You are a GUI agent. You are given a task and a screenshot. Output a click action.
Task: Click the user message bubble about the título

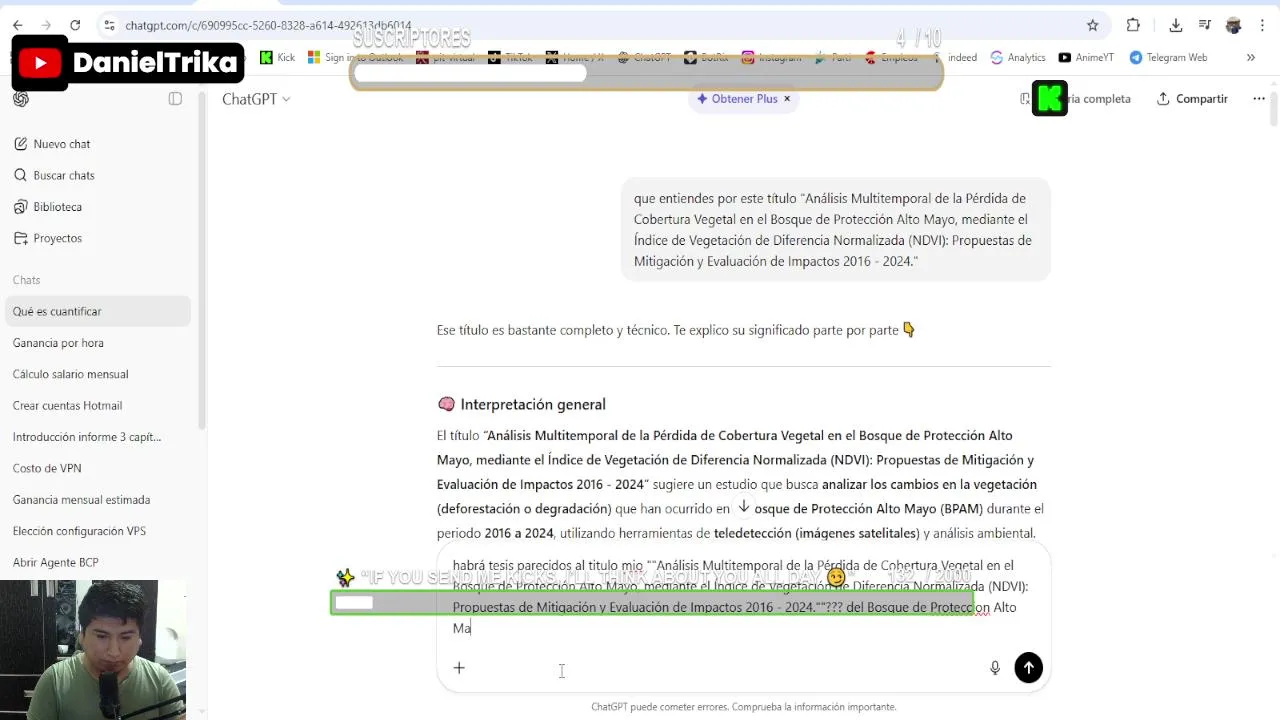(x=835, y=230)
